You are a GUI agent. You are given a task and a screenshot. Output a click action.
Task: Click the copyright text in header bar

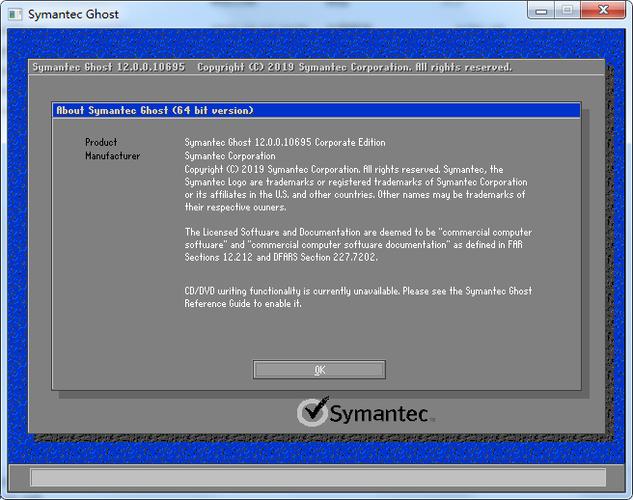(355, 67)
